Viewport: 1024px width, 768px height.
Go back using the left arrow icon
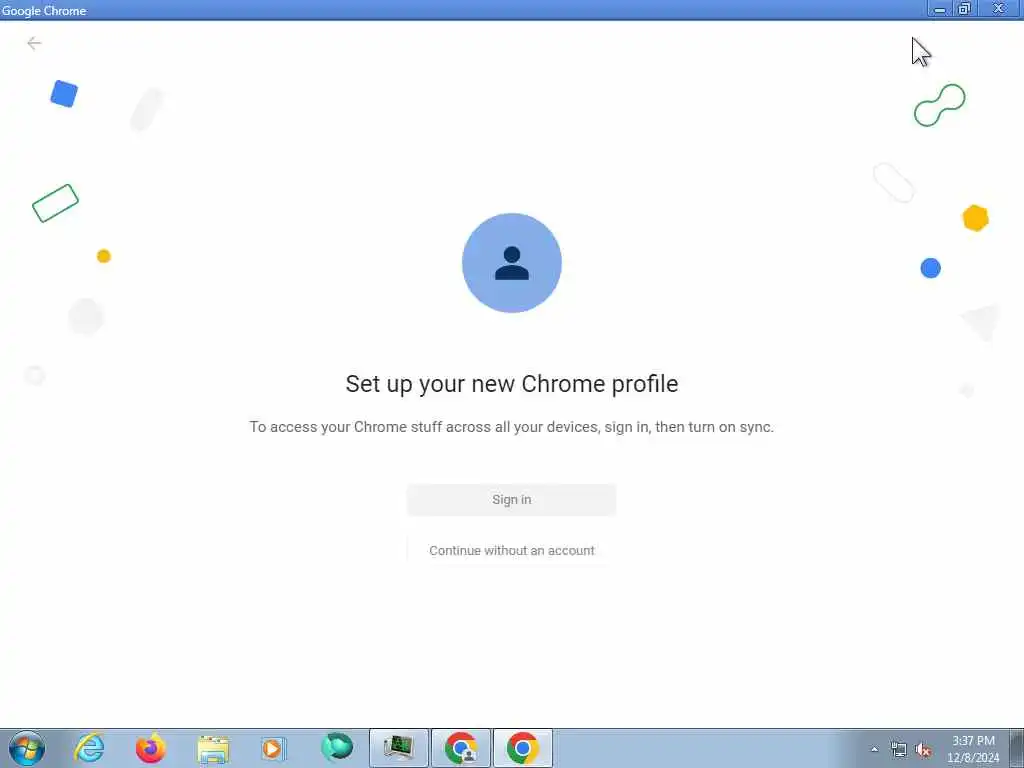pyautogui.click(x=34, y=43)
